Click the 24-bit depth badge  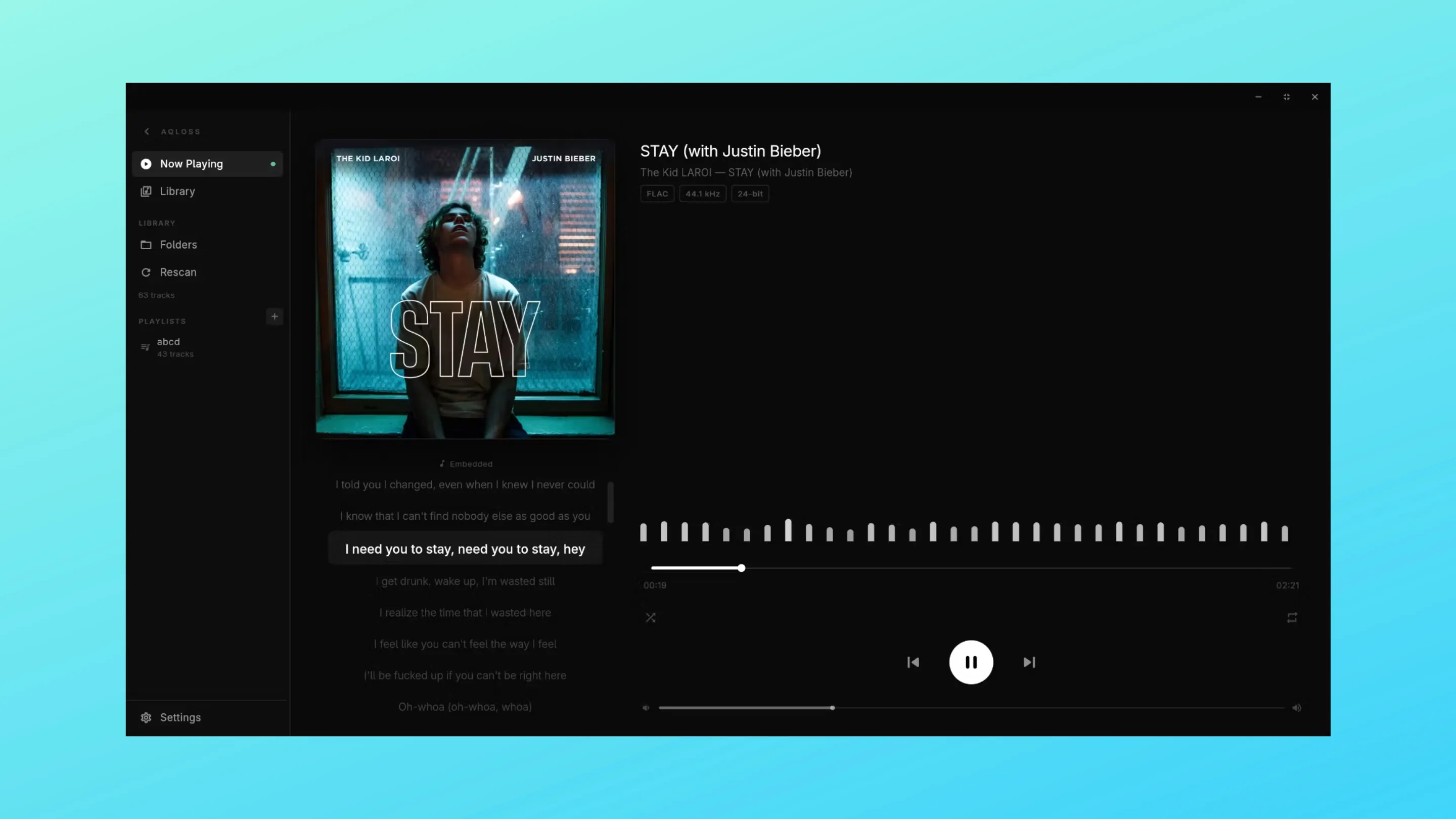pyautogui.click(x=750, y=194)
